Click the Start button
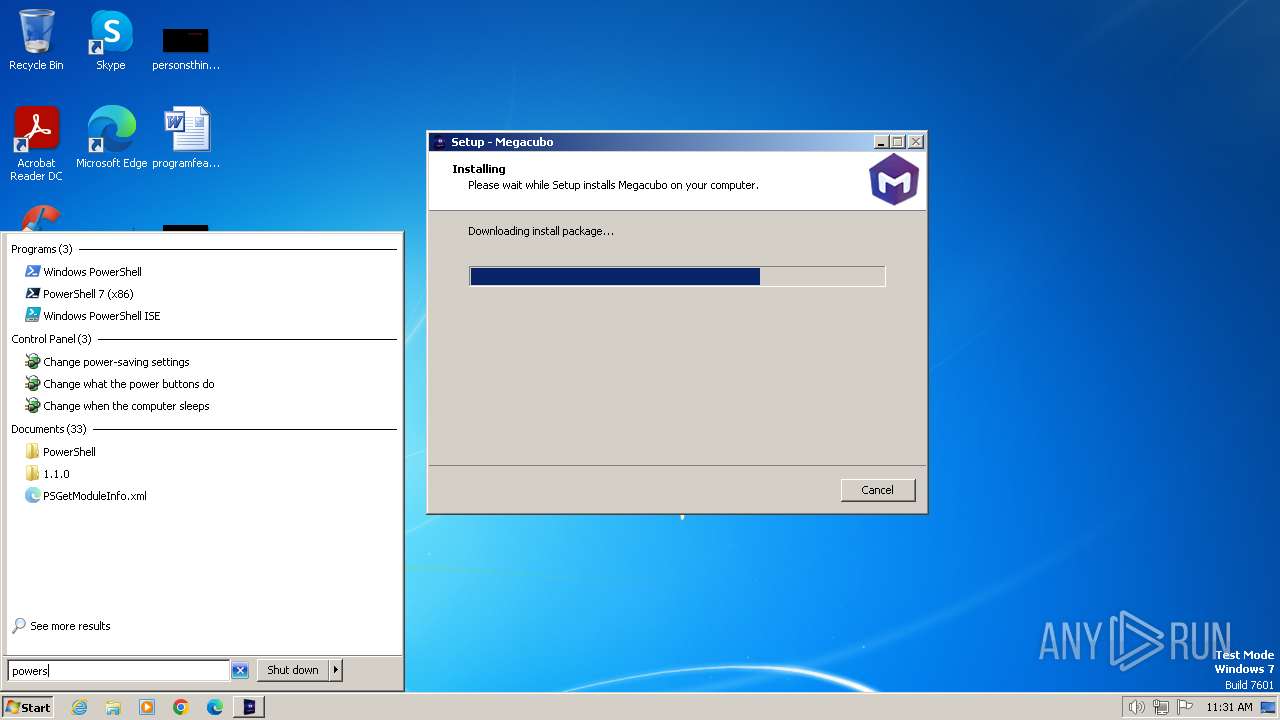Viewport: 1280px width, 720px height. (28, 707)
